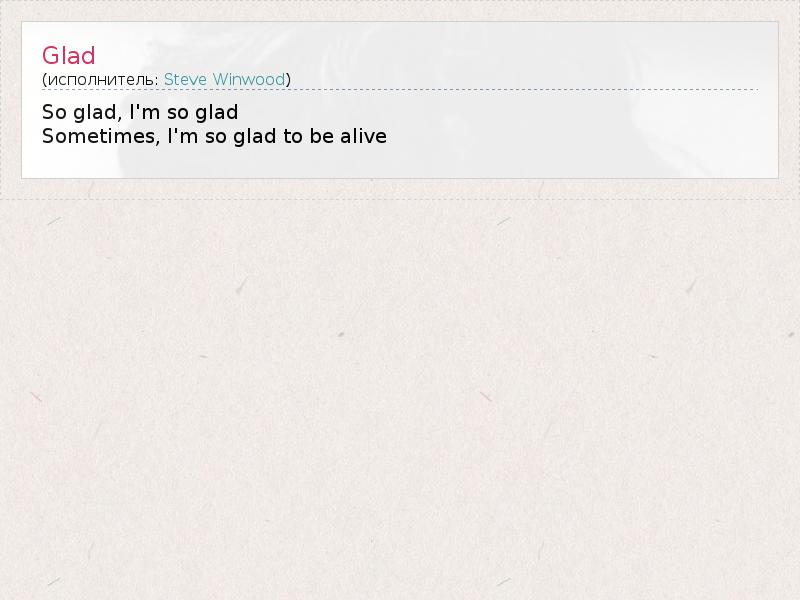The width and height of the screenshot is (800, 600).
Task: Click the word "Steve" in the artist name
Action: (185, 80)
